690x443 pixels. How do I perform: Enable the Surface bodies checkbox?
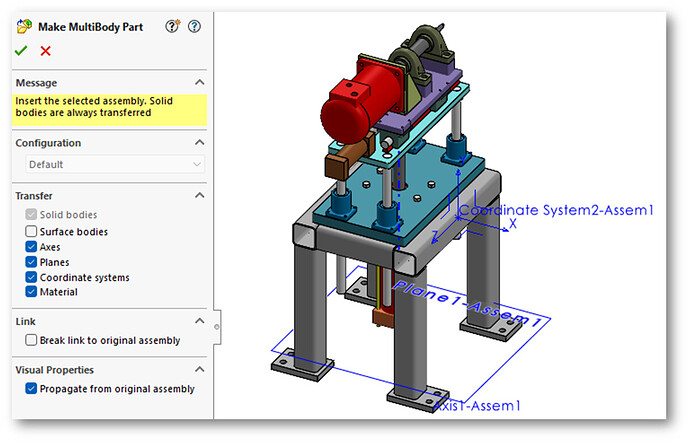(31, 231)
